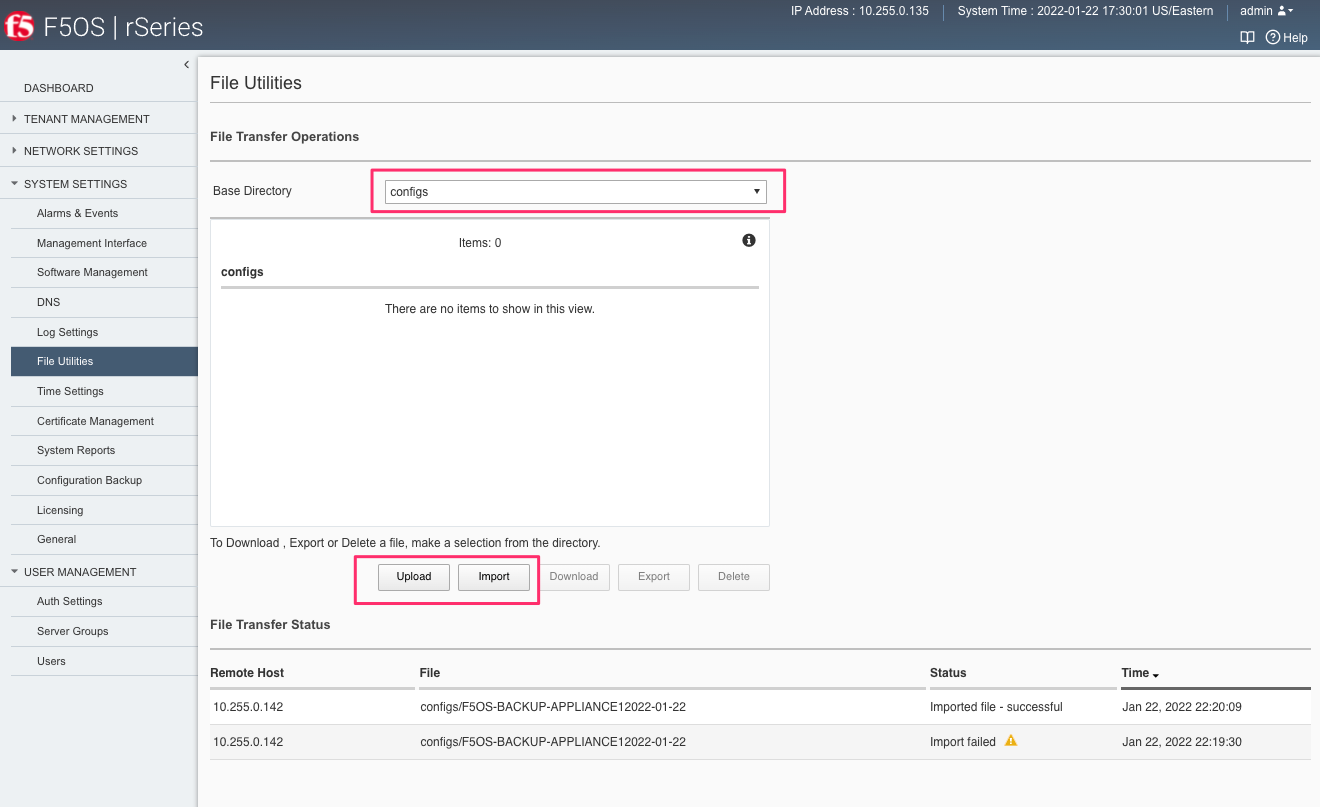This screenshot has height=807, width=1320.
Task: Click the Jan 22, 2022 22:20:09 timestamp
Action: (1182, 707)
